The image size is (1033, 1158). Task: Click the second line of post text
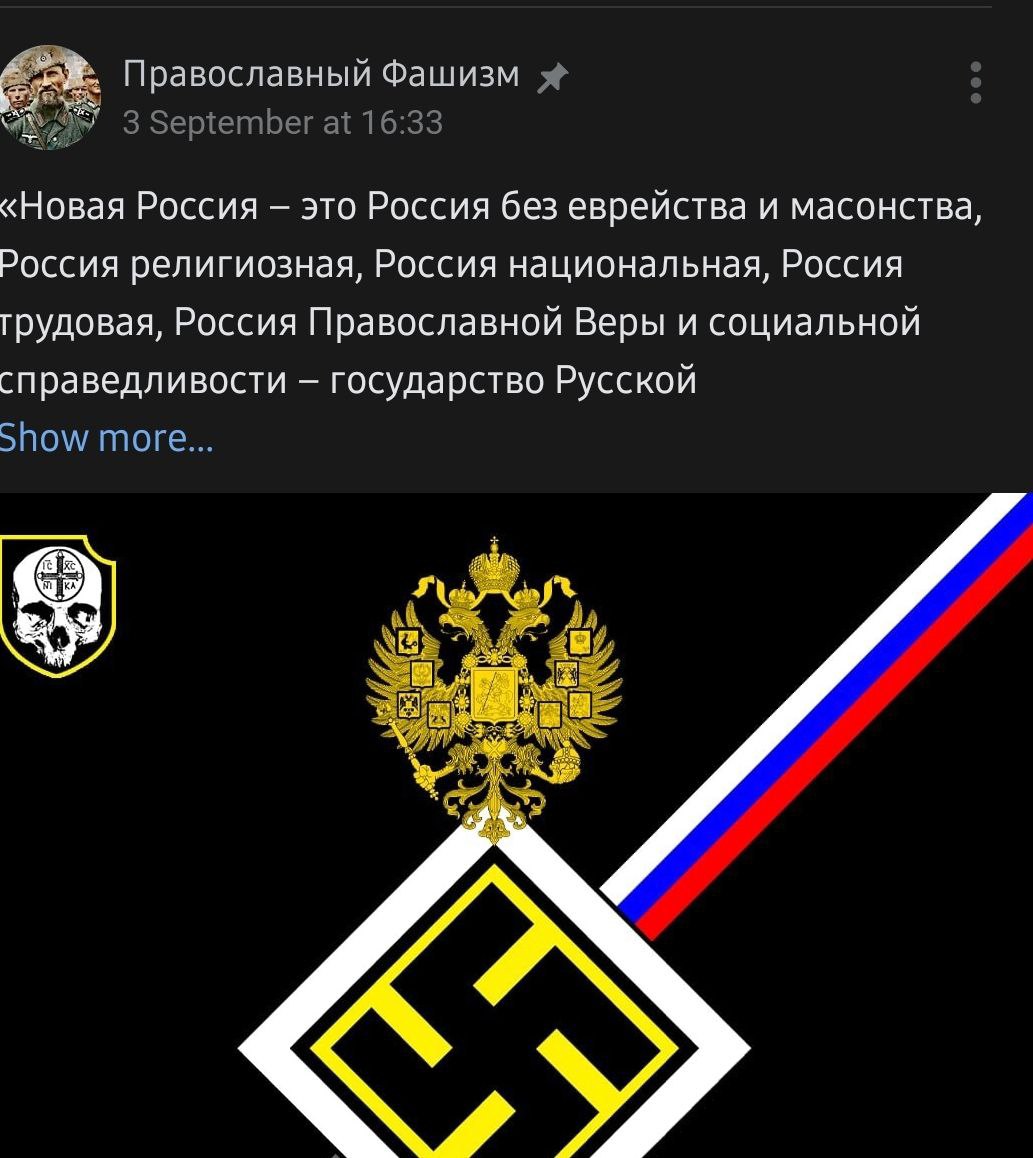[451, 264]
